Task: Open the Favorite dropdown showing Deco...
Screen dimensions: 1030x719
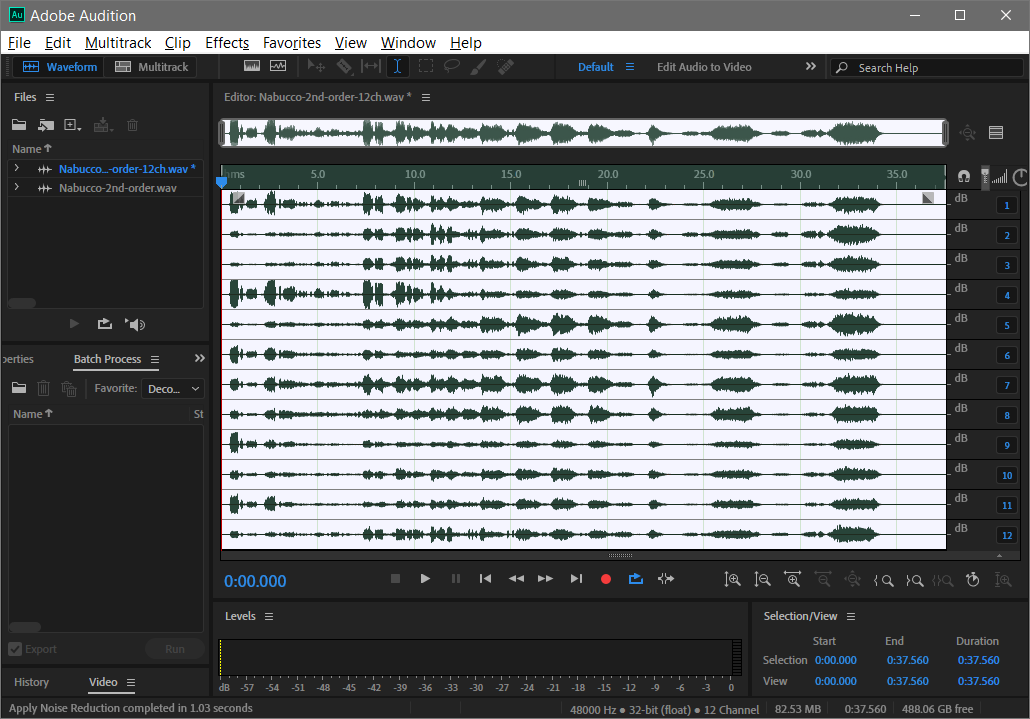Action: click(173, 389)
